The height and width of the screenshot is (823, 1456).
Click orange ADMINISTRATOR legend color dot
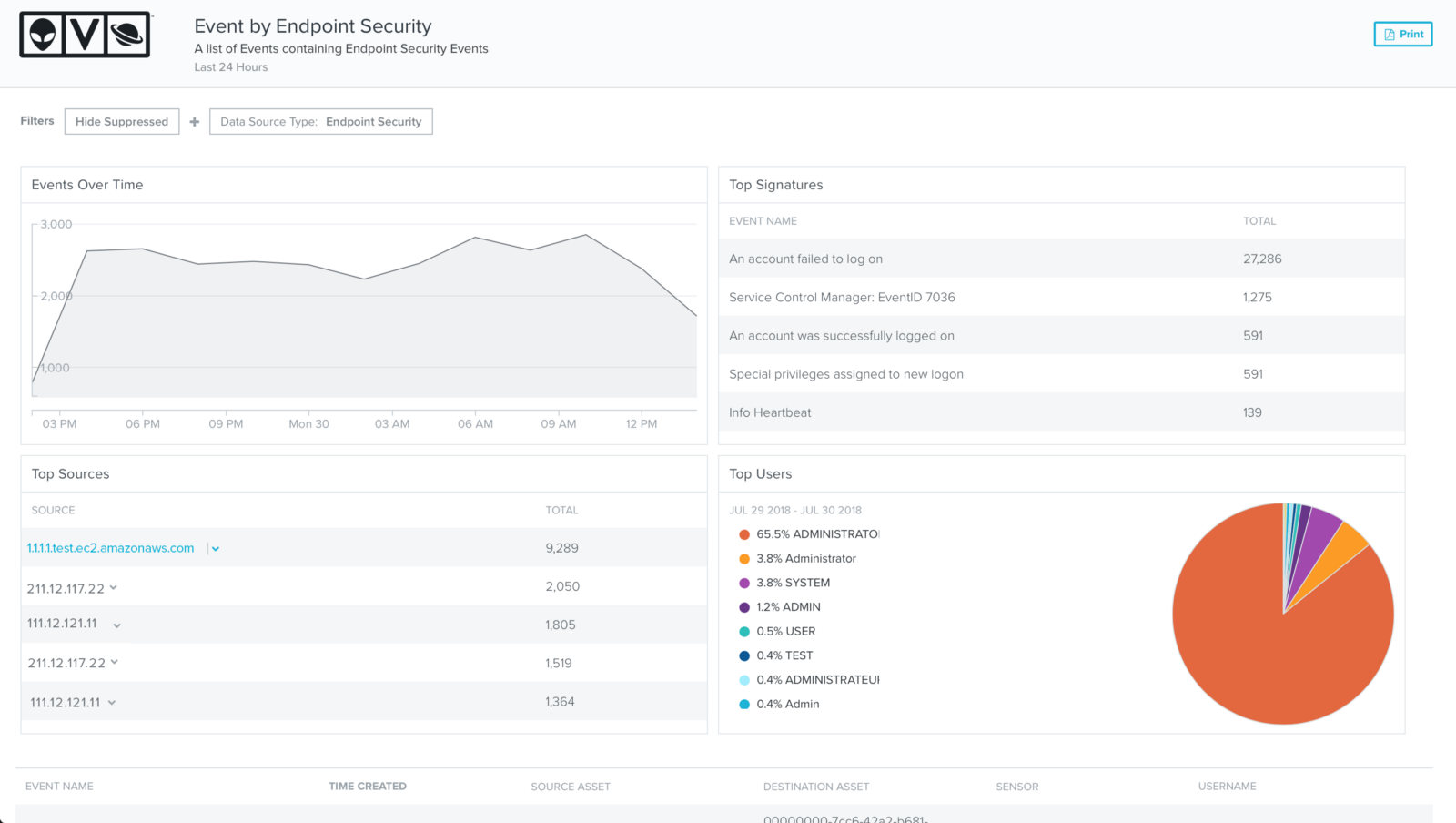(x=744, y=534)
